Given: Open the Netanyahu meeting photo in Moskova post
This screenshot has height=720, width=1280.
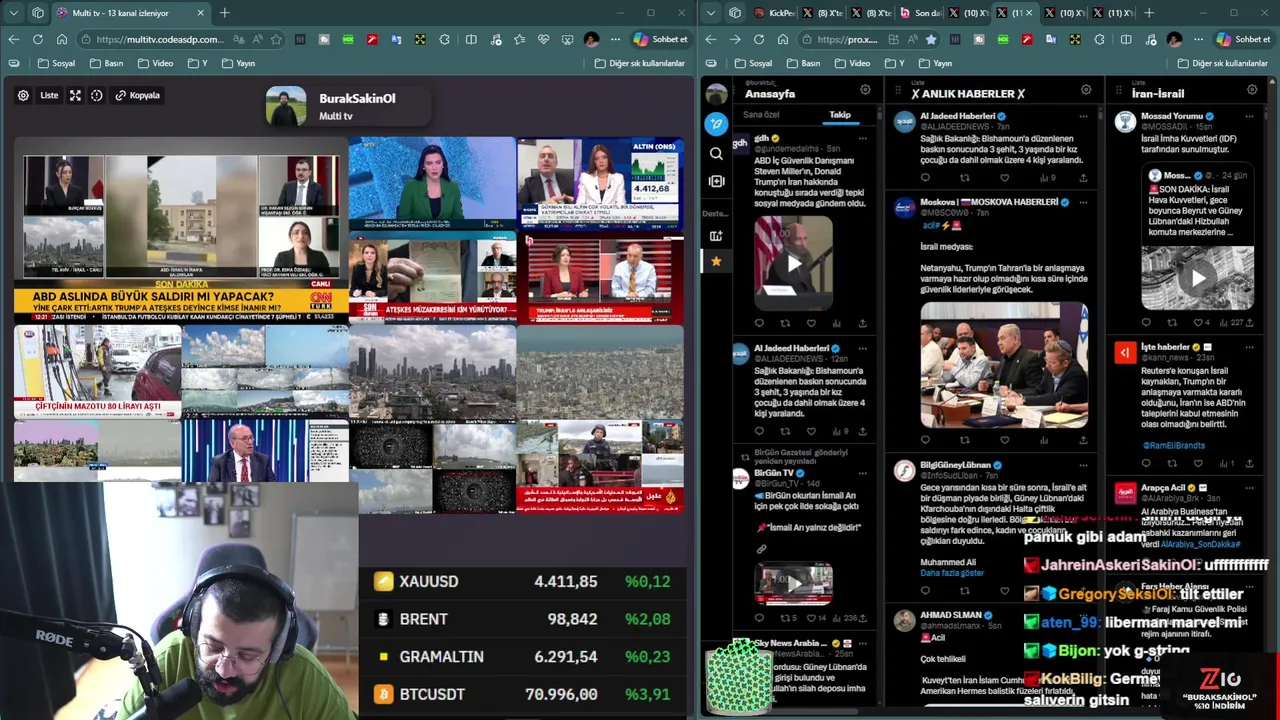Looking at the screenshot, I should click(x=1004, y=365).
